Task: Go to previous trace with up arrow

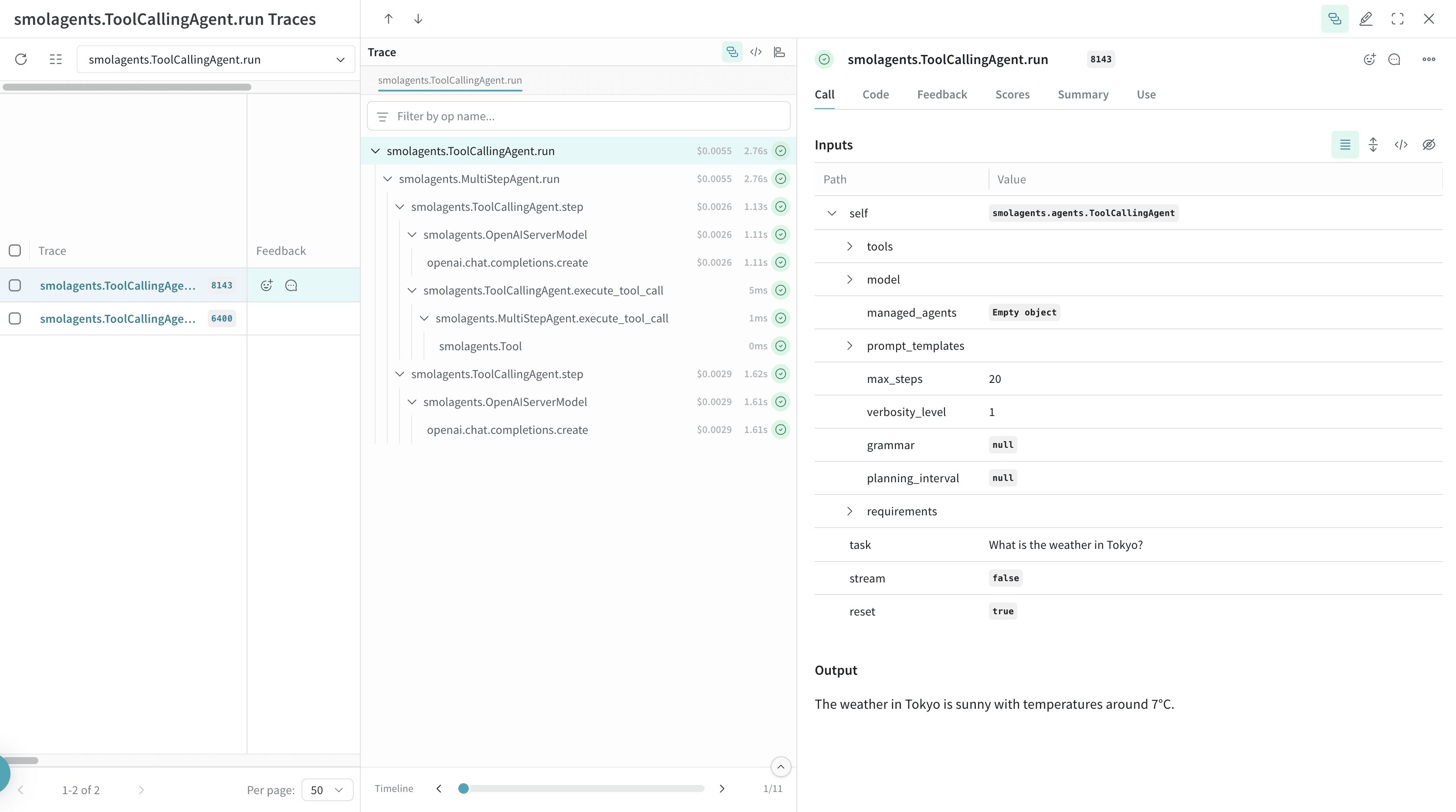Action: click(388, 19)
